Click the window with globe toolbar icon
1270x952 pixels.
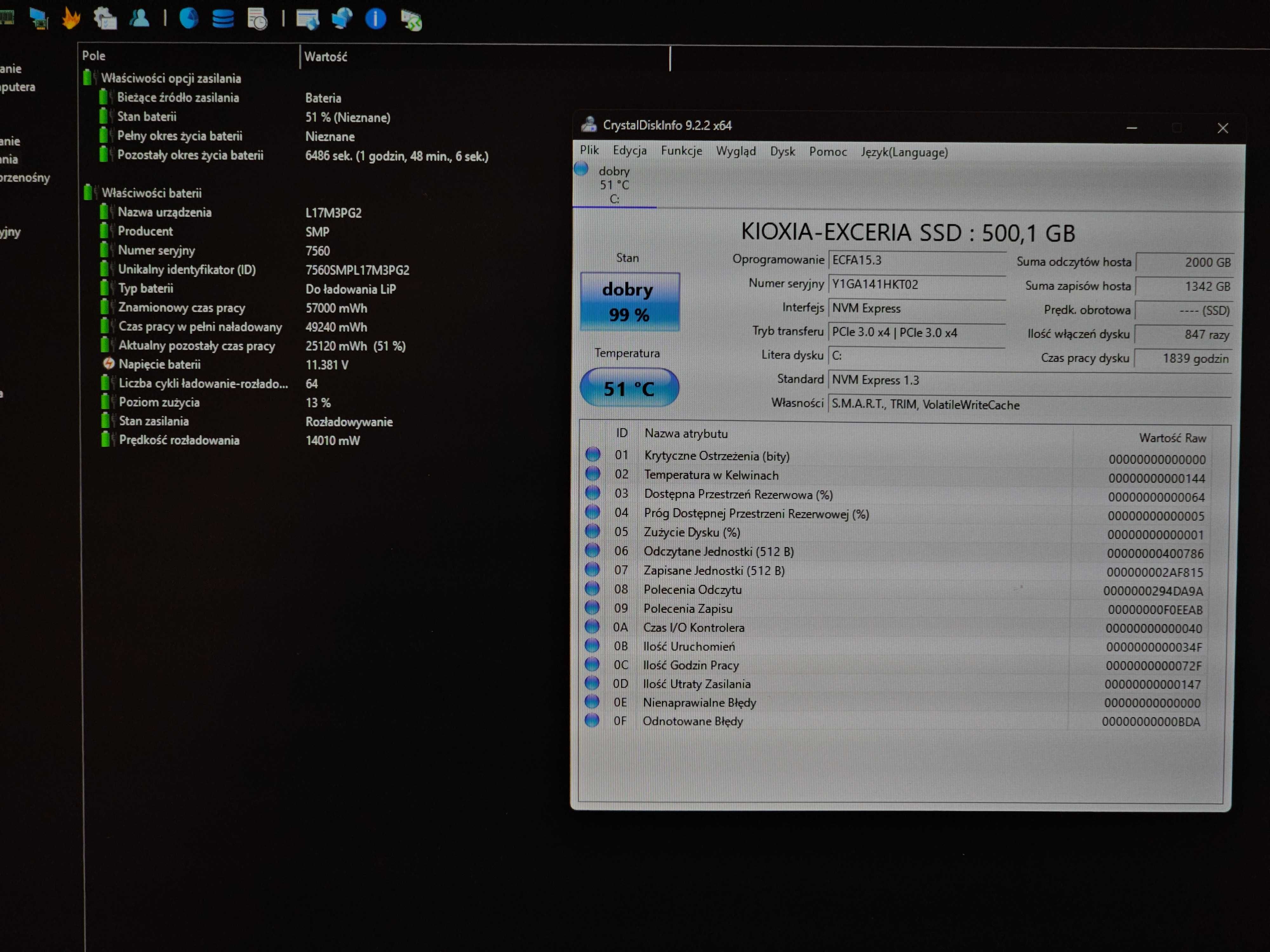pos(308,19)
